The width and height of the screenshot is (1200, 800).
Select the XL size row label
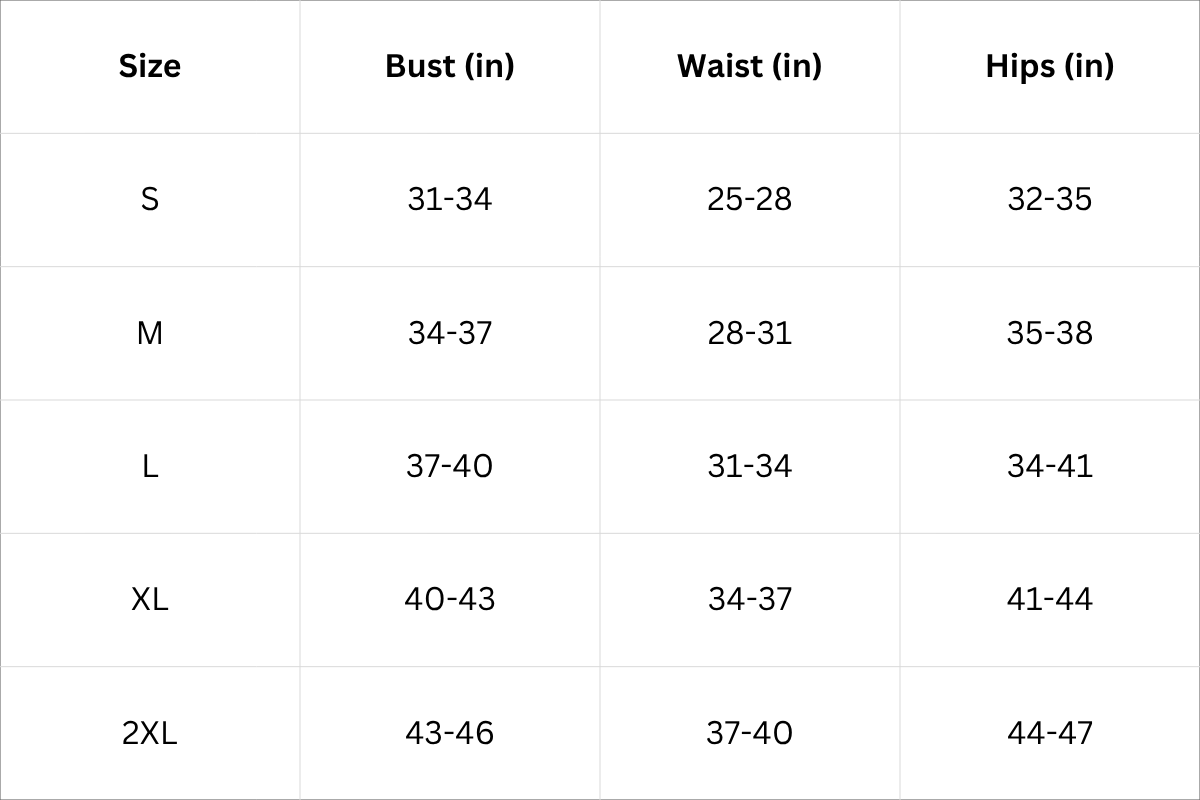tap(150, 599)
